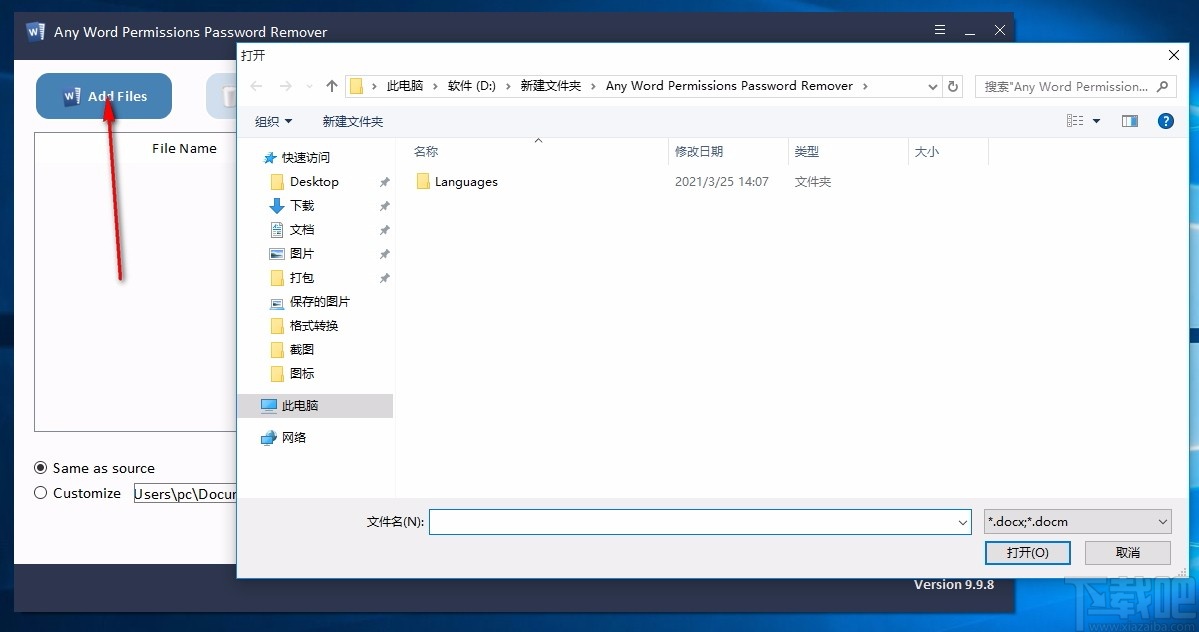The height and width of the screenshot is (632, 1199).
Task: Open the Add Files function
Action: 102,95
